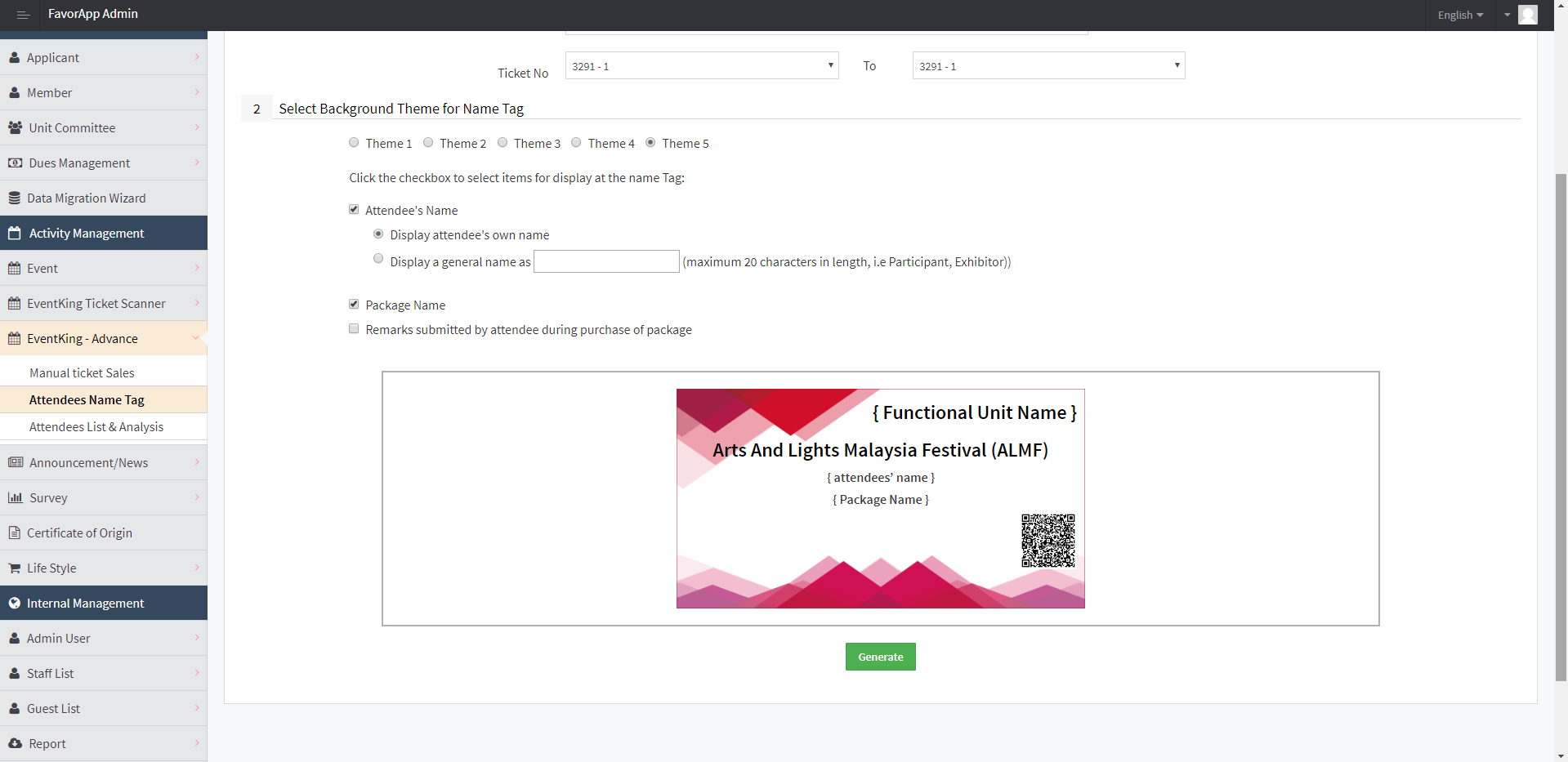Screen dimensions: 1568x762
Task: Click the Survey bar chart icon
Action: point(15,497)
